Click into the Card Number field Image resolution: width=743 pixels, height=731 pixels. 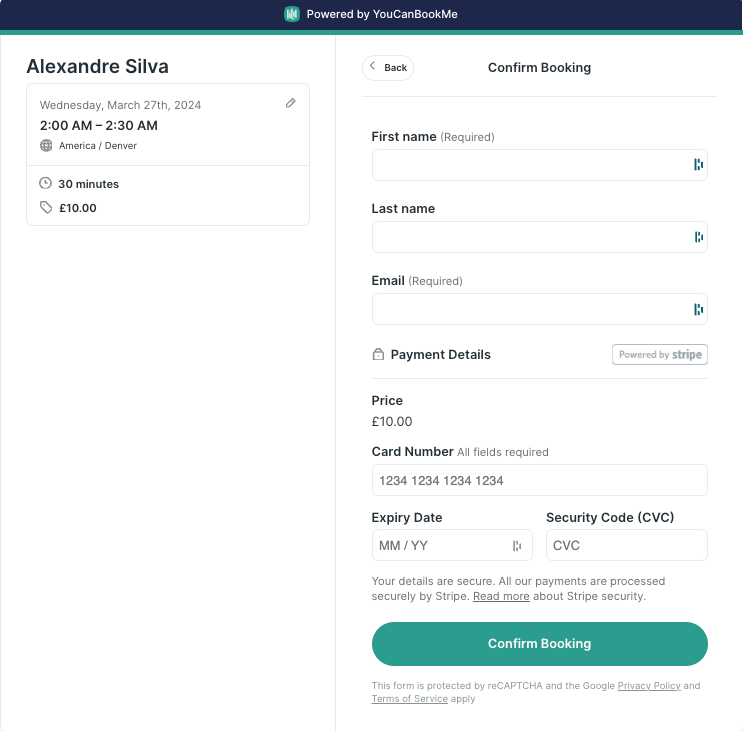tap(539, 480)
